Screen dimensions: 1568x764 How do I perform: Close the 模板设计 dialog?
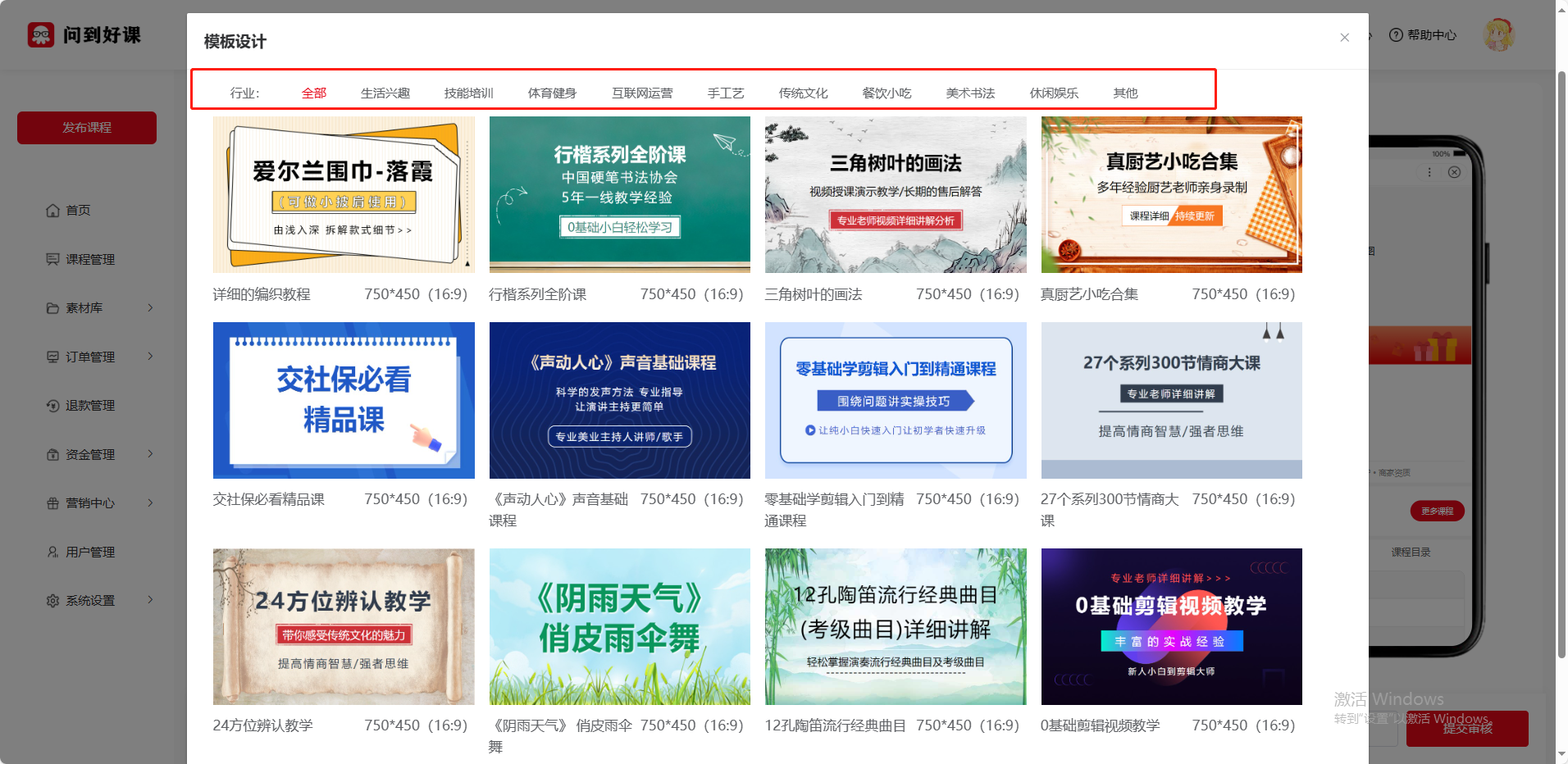tap(1344, 38)
